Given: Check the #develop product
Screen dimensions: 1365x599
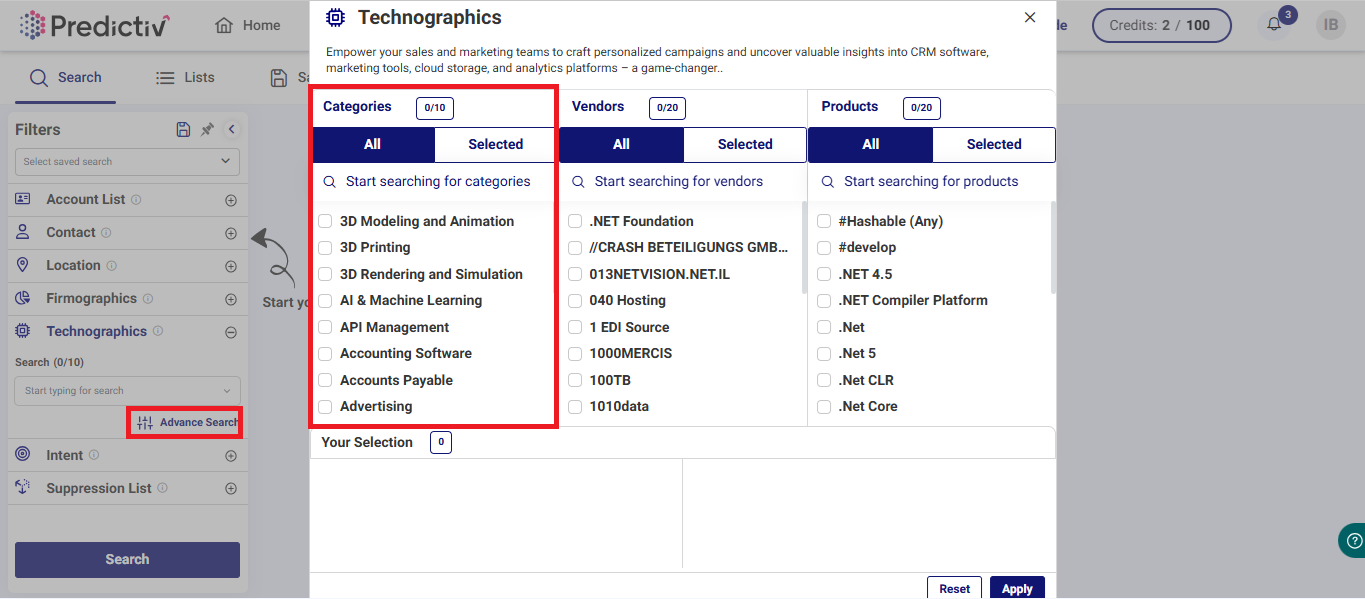Looking at the screenshot, I should [x=824, y=247].
